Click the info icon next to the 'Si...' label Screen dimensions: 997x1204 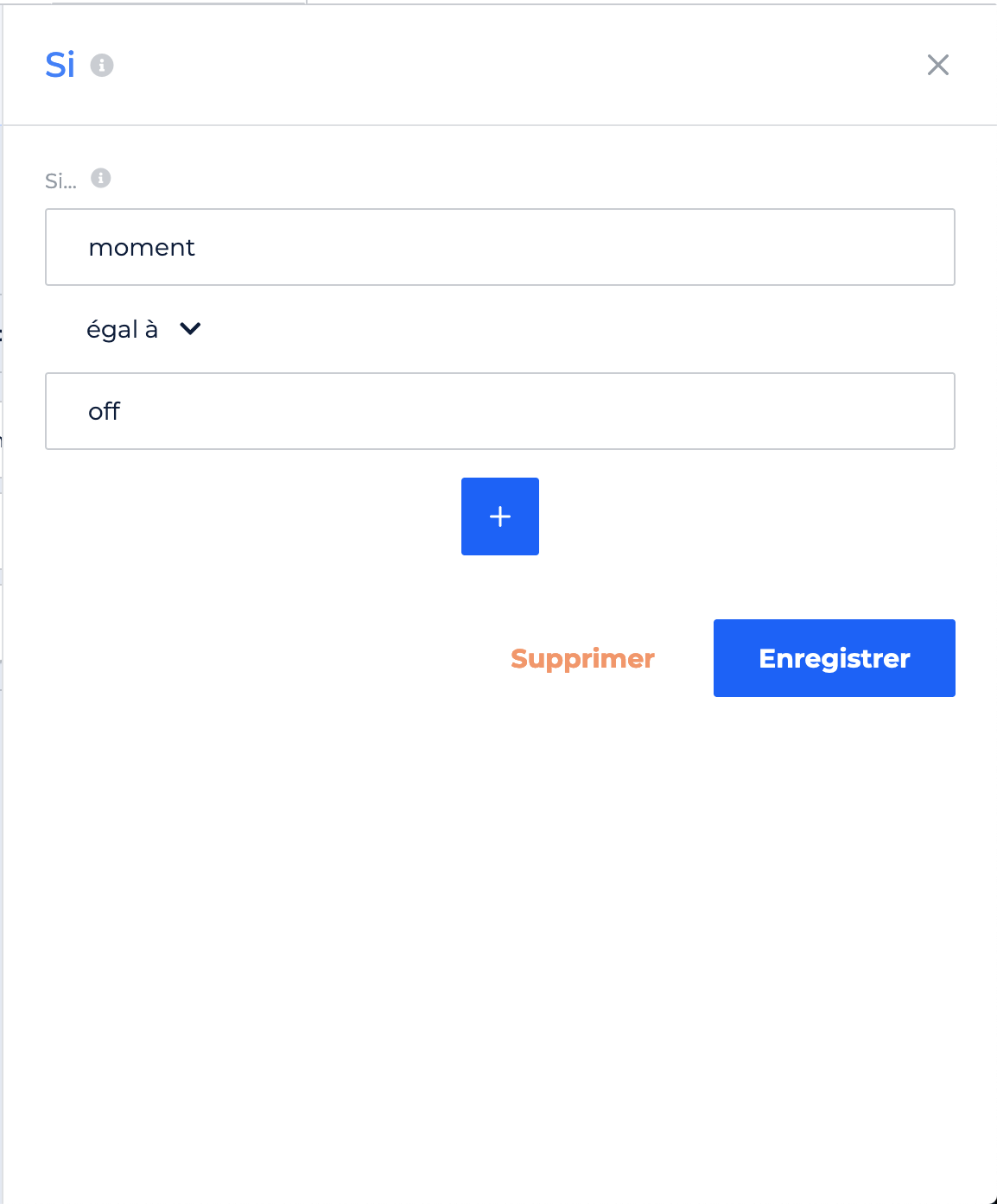pos(101,178)
